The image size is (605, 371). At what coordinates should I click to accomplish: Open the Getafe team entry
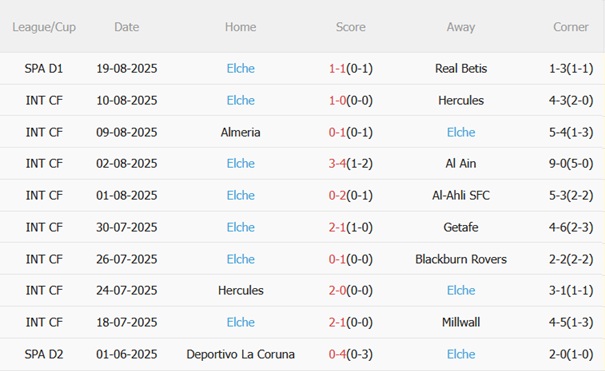pyautogui.click(x=461, y=227)
